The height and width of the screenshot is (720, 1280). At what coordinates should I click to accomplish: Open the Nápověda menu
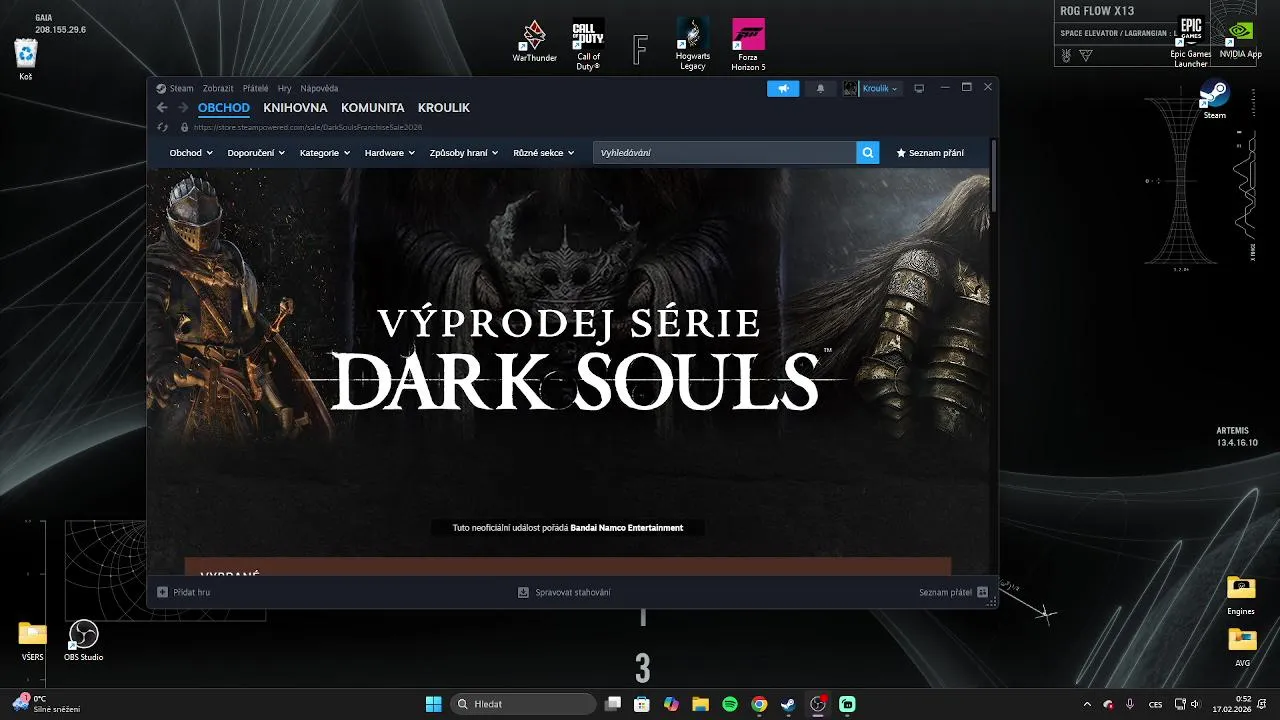click(319, 88)
